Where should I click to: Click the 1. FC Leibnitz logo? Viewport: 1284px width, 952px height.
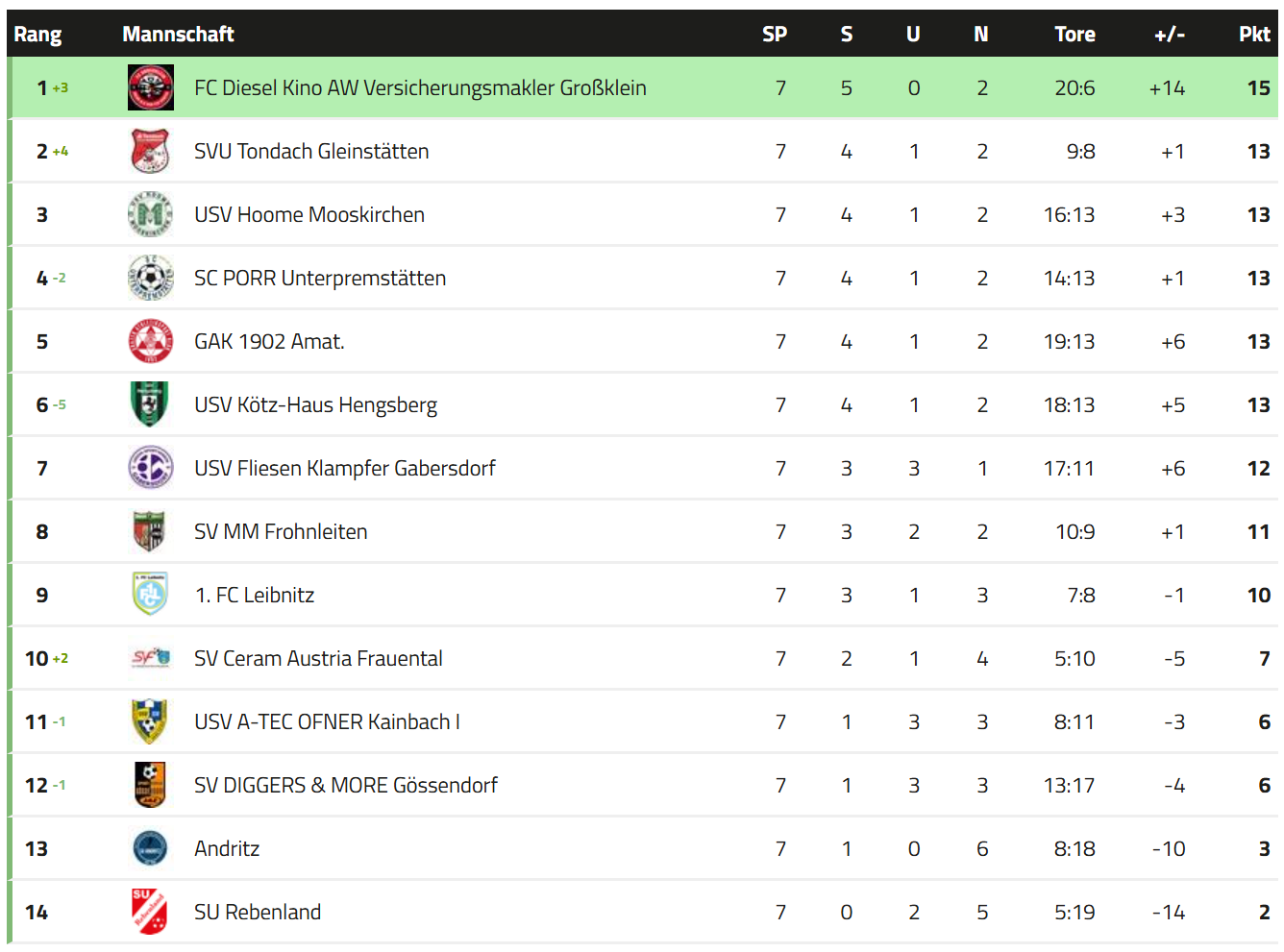(150, 595)
